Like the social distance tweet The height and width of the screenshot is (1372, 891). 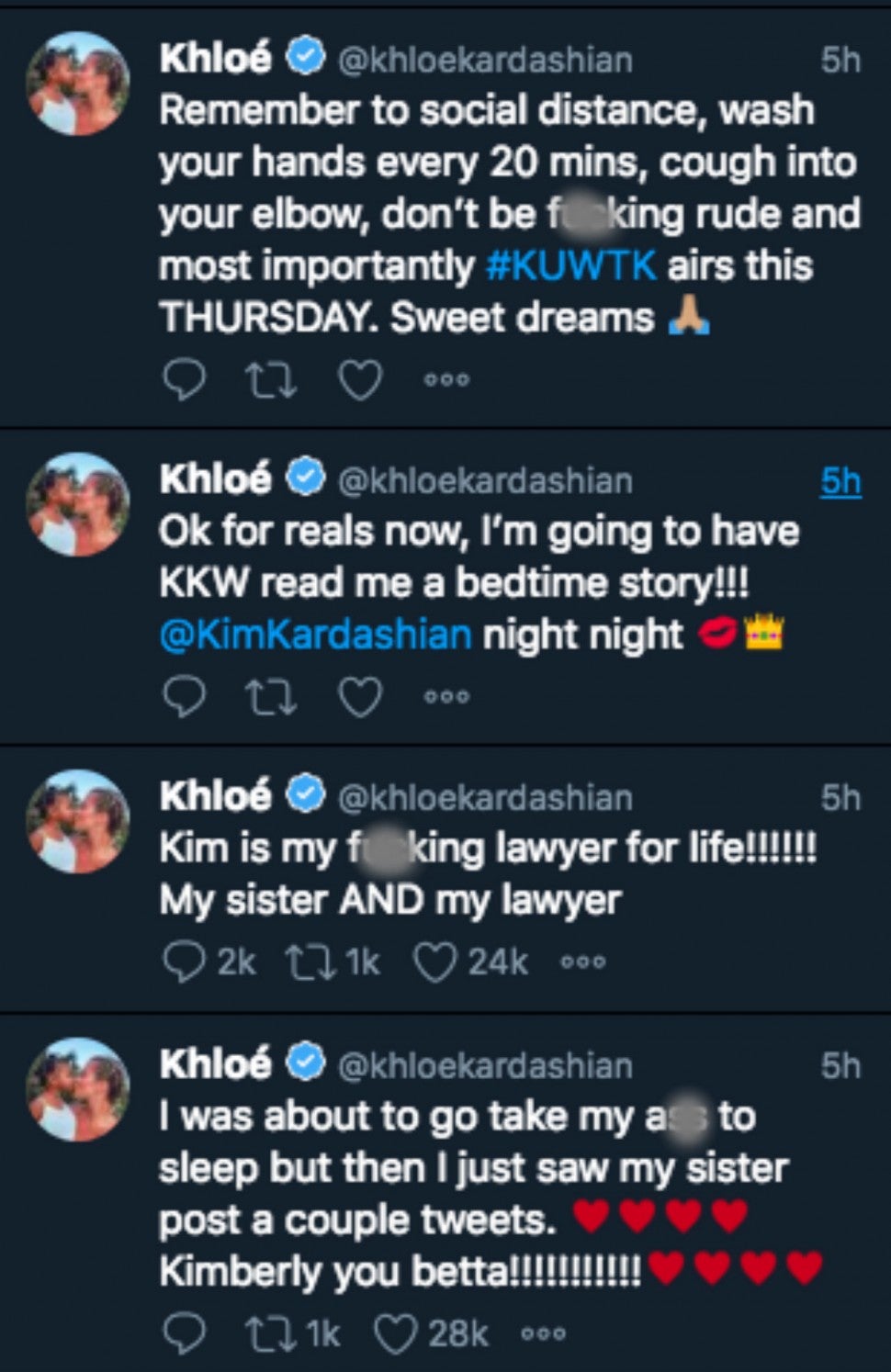point(360,379)
